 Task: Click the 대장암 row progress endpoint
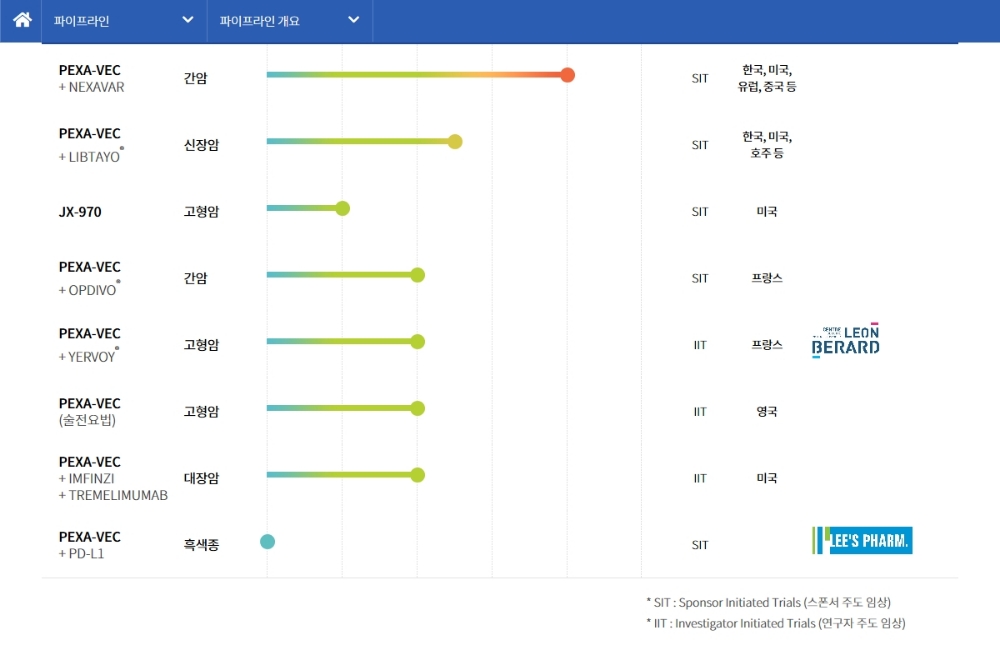click(x=418, y=475)
